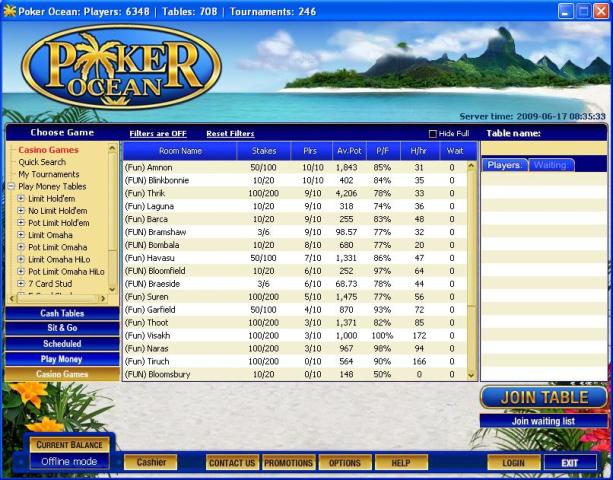
Task: Click the CONTACT US button
Action: (x=232, y=463)
